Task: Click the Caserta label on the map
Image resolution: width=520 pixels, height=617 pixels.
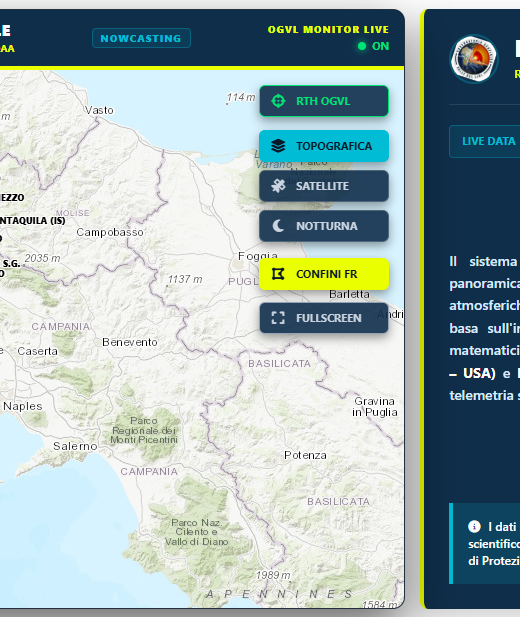Action: coord(37,351)
